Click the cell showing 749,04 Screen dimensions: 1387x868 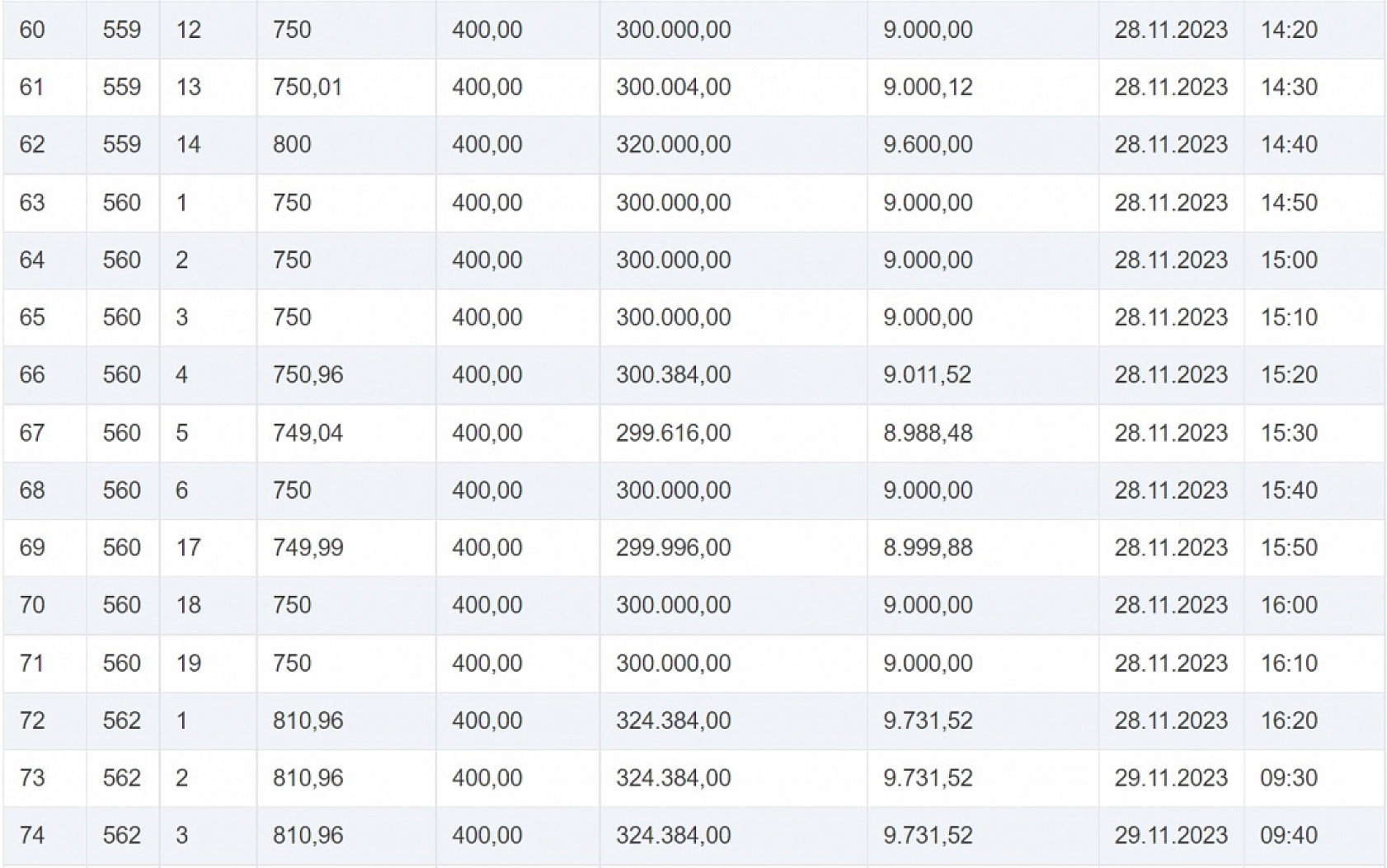pyautogui.click(x=308, y=433)
